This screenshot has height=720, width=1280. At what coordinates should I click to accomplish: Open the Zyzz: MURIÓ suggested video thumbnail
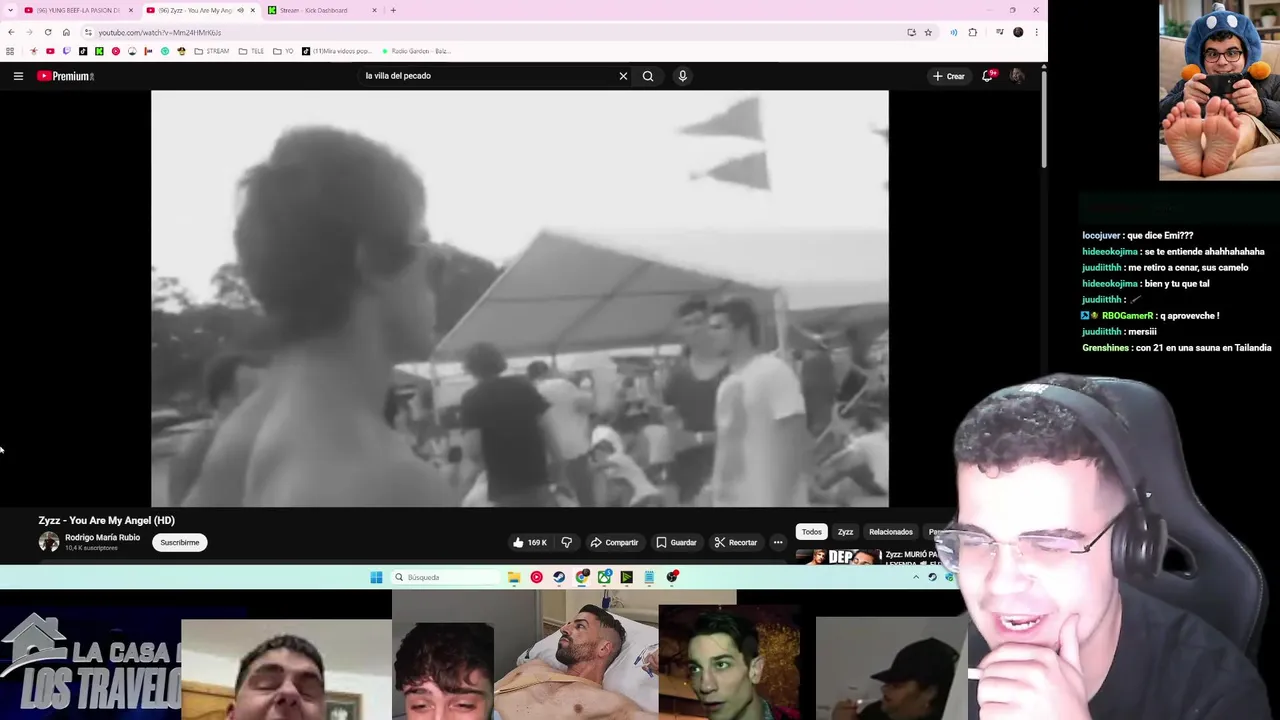point(838,556)
